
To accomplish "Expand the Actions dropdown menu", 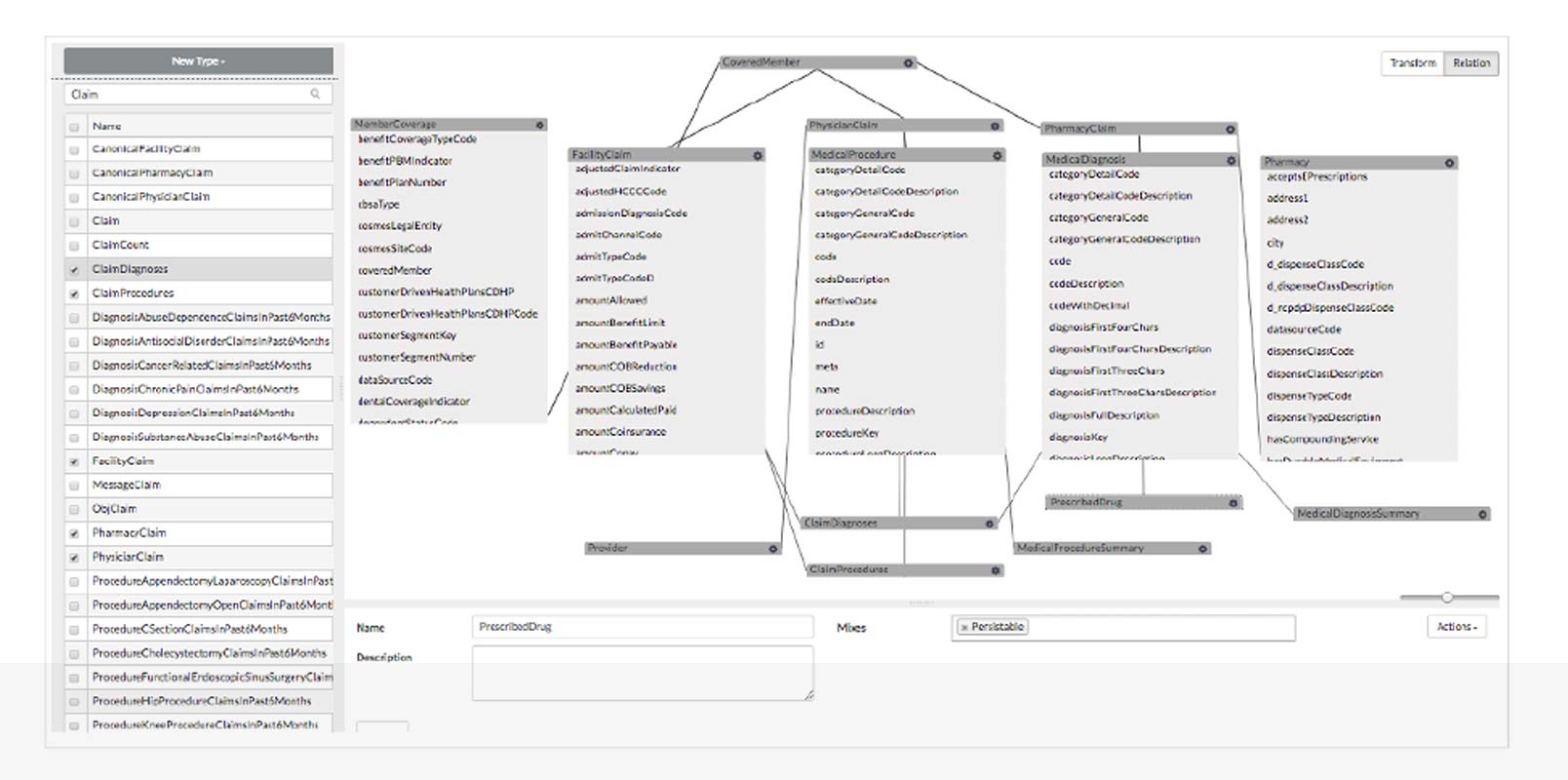I will [1456, 627].
